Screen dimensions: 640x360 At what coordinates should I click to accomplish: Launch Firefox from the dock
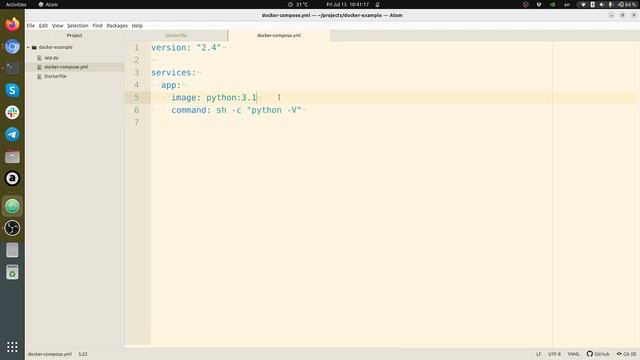coord(12,24)
